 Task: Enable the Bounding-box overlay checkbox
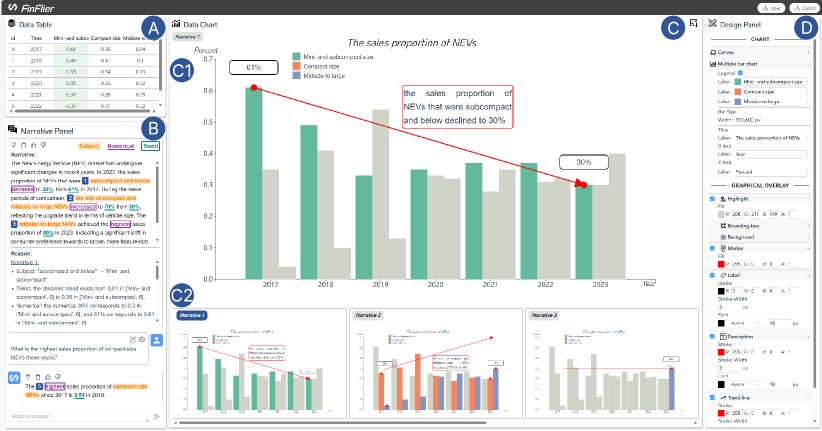[712, 225]
